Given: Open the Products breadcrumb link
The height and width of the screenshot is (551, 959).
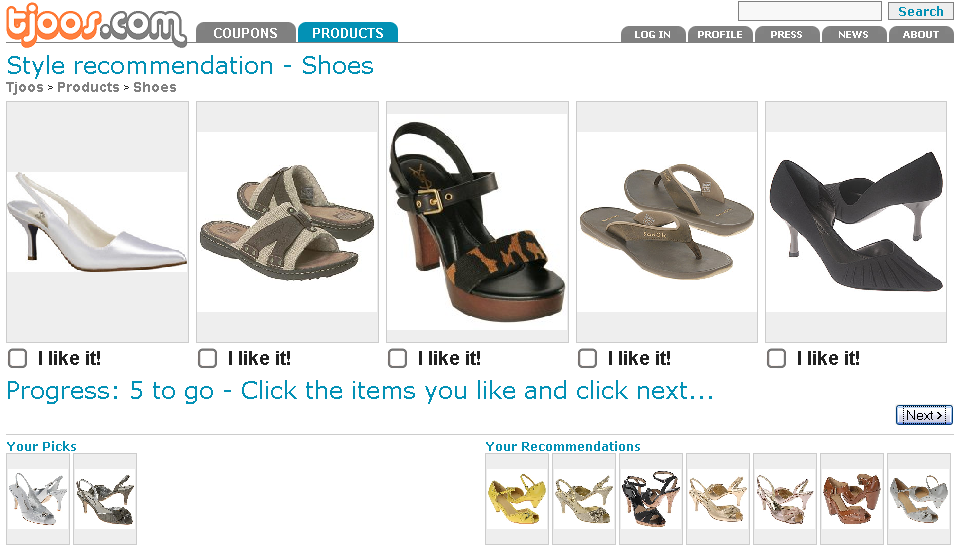Looking at the screenshot, I should 88,87.
